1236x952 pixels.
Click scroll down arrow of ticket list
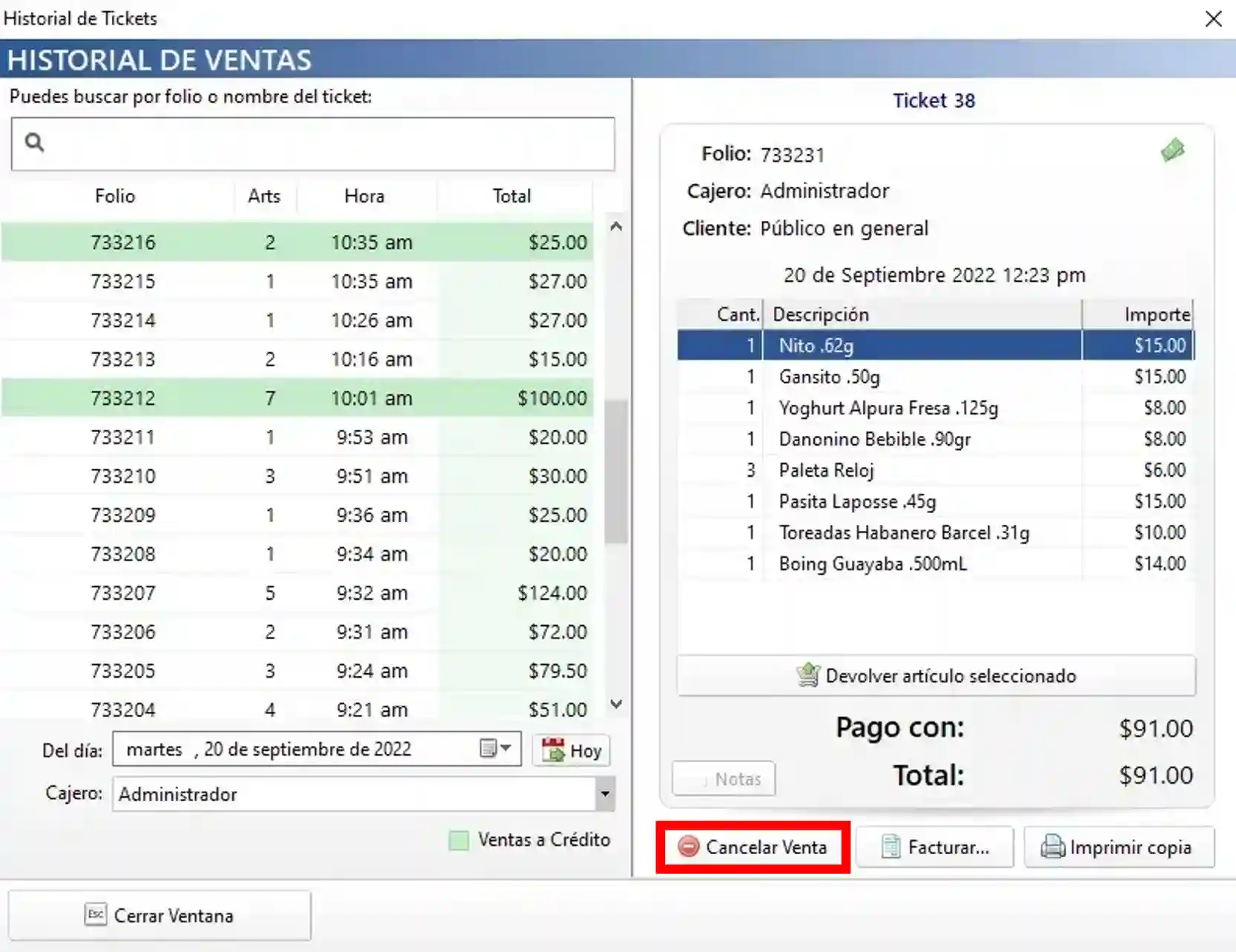click(x=616, y=703)
